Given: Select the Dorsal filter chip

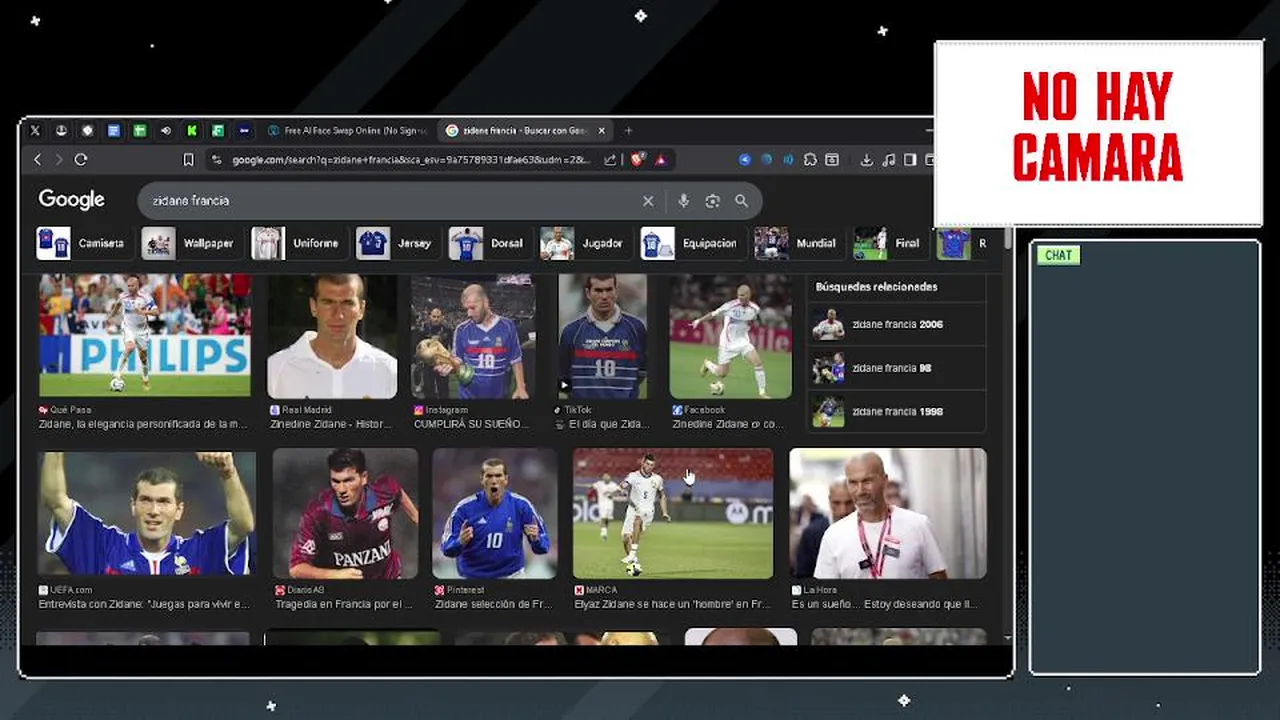Looking at the screenshot, I should (x=488, y=243).
